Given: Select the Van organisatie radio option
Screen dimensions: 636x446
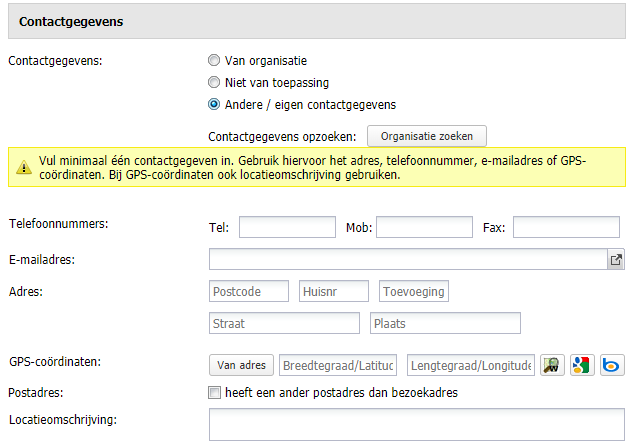Looking at the screenshot, I should (x=214, y=60).
